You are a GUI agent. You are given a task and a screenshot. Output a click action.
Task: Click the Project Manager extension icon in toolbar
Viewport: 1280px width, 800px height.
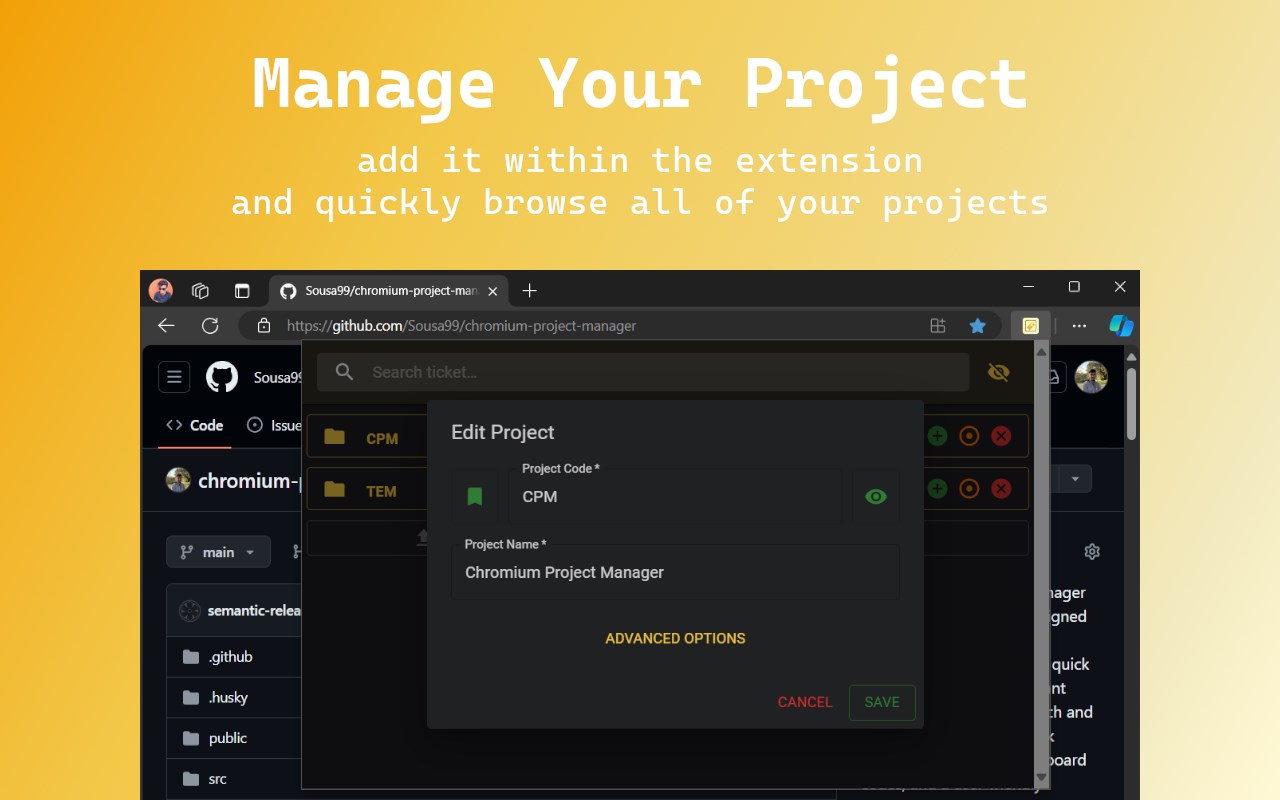(1030, 325)
